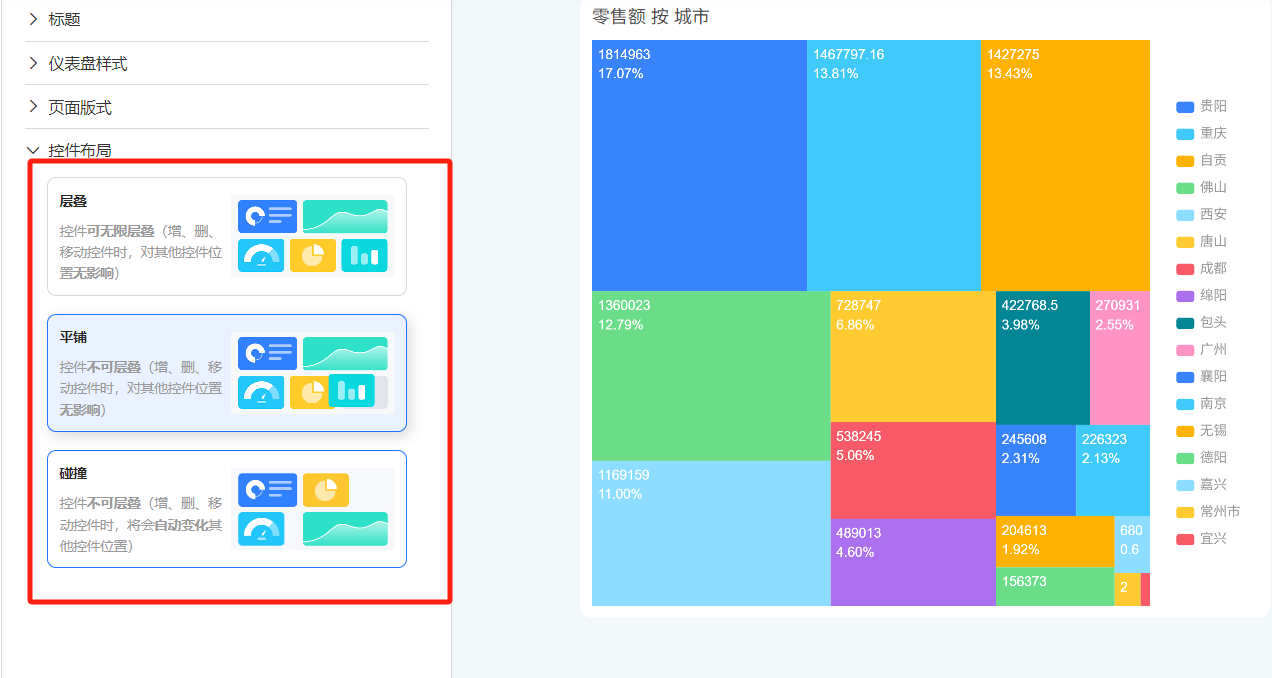Expand the 标题 section
The image size is (1272, 678).
point(64,19)
